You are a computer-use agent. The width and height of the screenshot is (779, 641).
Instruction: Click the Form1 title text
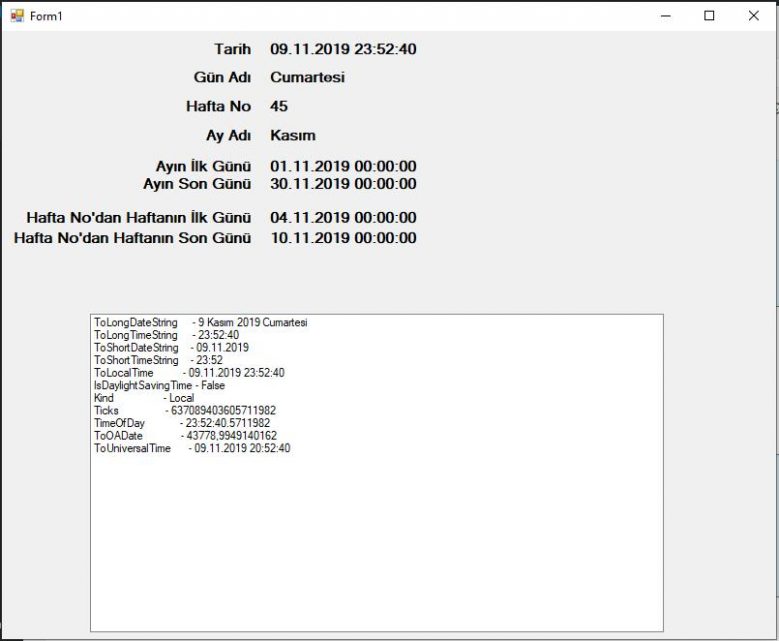[46, 16]
